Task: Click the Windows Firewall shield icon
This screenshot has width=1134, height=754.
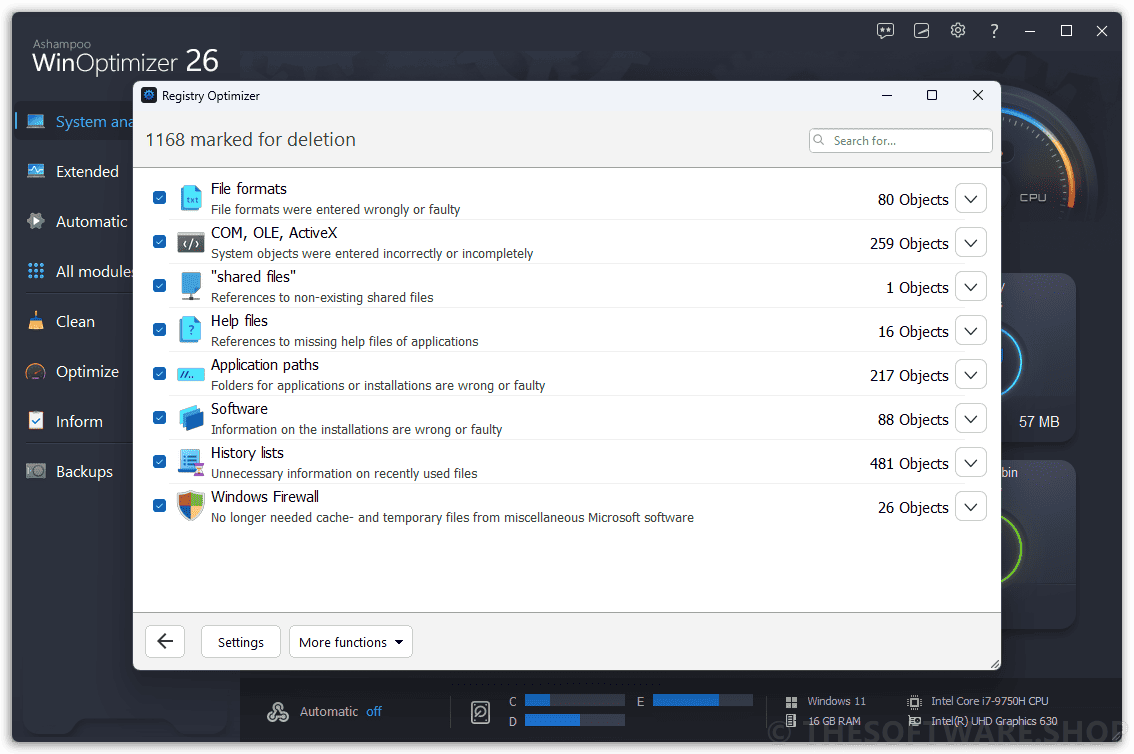Action: (191, 506)
